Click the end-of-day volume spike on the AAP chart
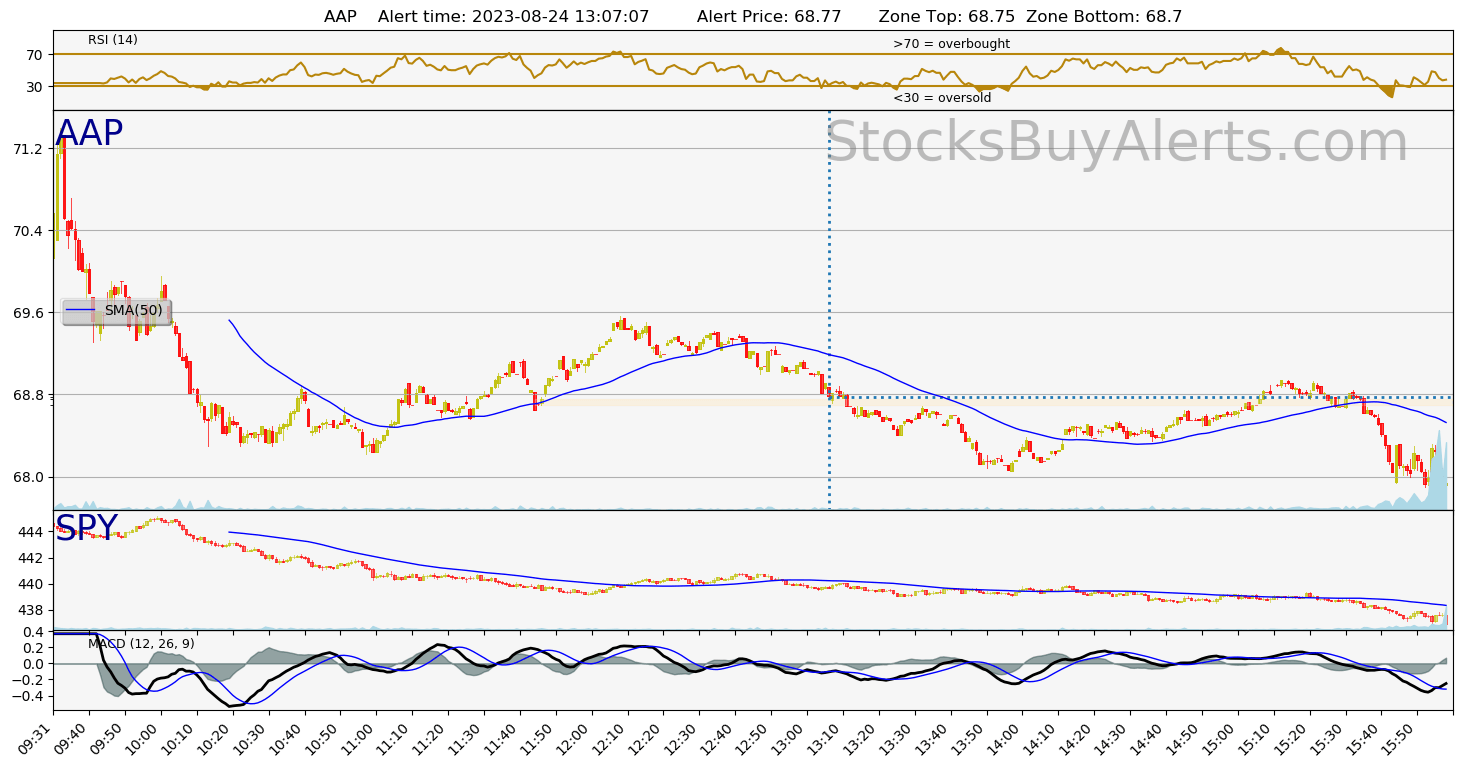 pos(1436,470)
